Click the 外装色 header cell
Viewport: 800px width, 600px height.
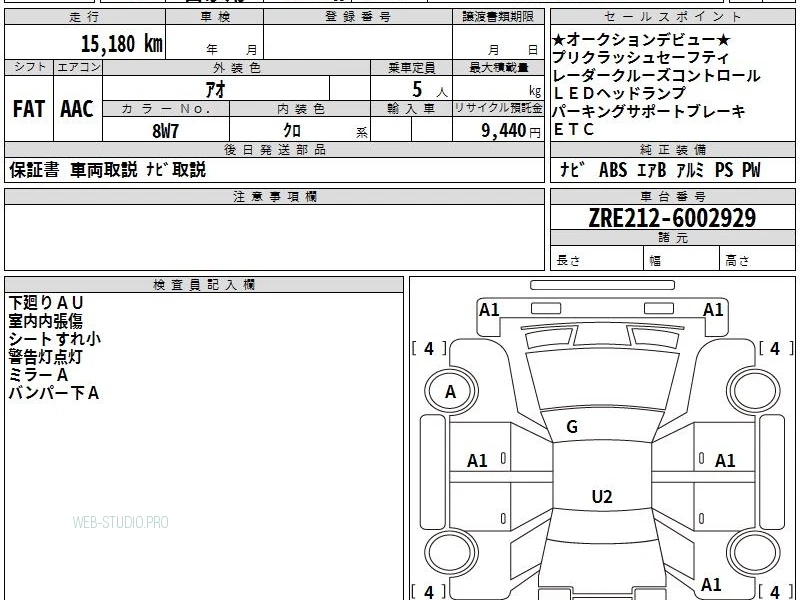237,67
